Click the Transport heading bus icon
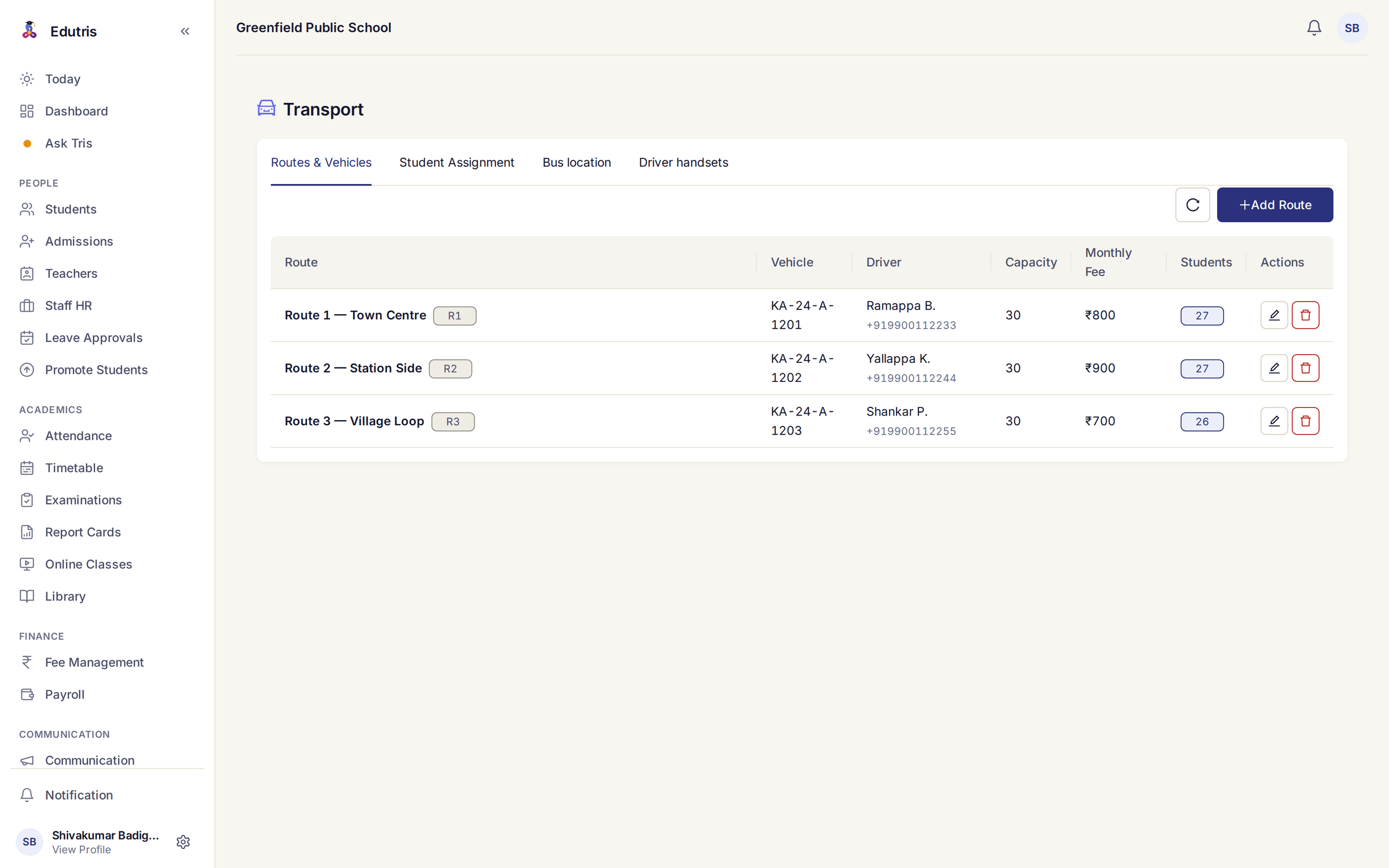The height and width of the screenshot is (868, 1389). click(266, 108)
